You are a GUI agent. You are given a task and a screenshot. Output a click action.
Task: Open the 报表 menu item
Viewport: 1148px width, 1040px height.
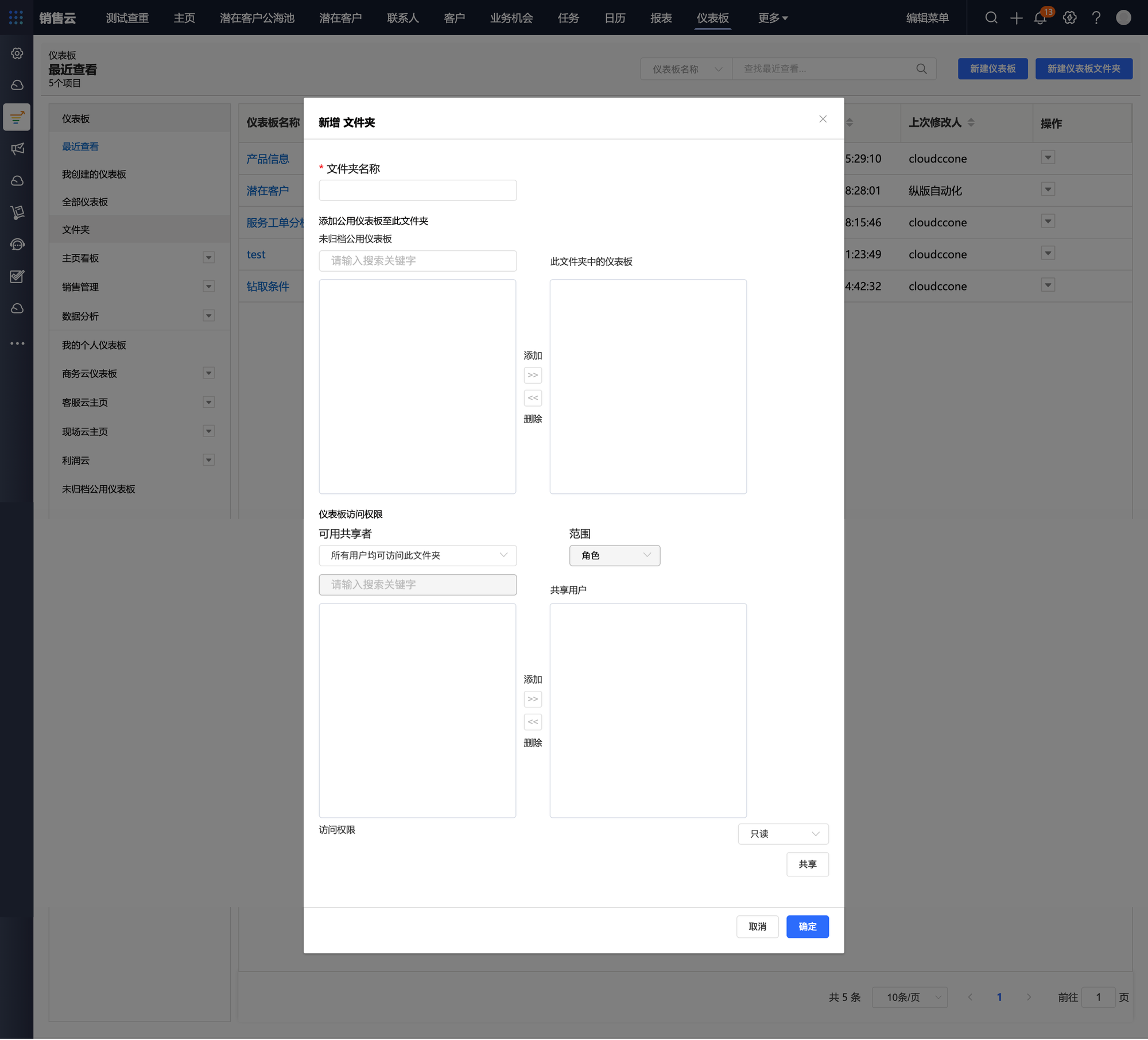coord(661,18)
